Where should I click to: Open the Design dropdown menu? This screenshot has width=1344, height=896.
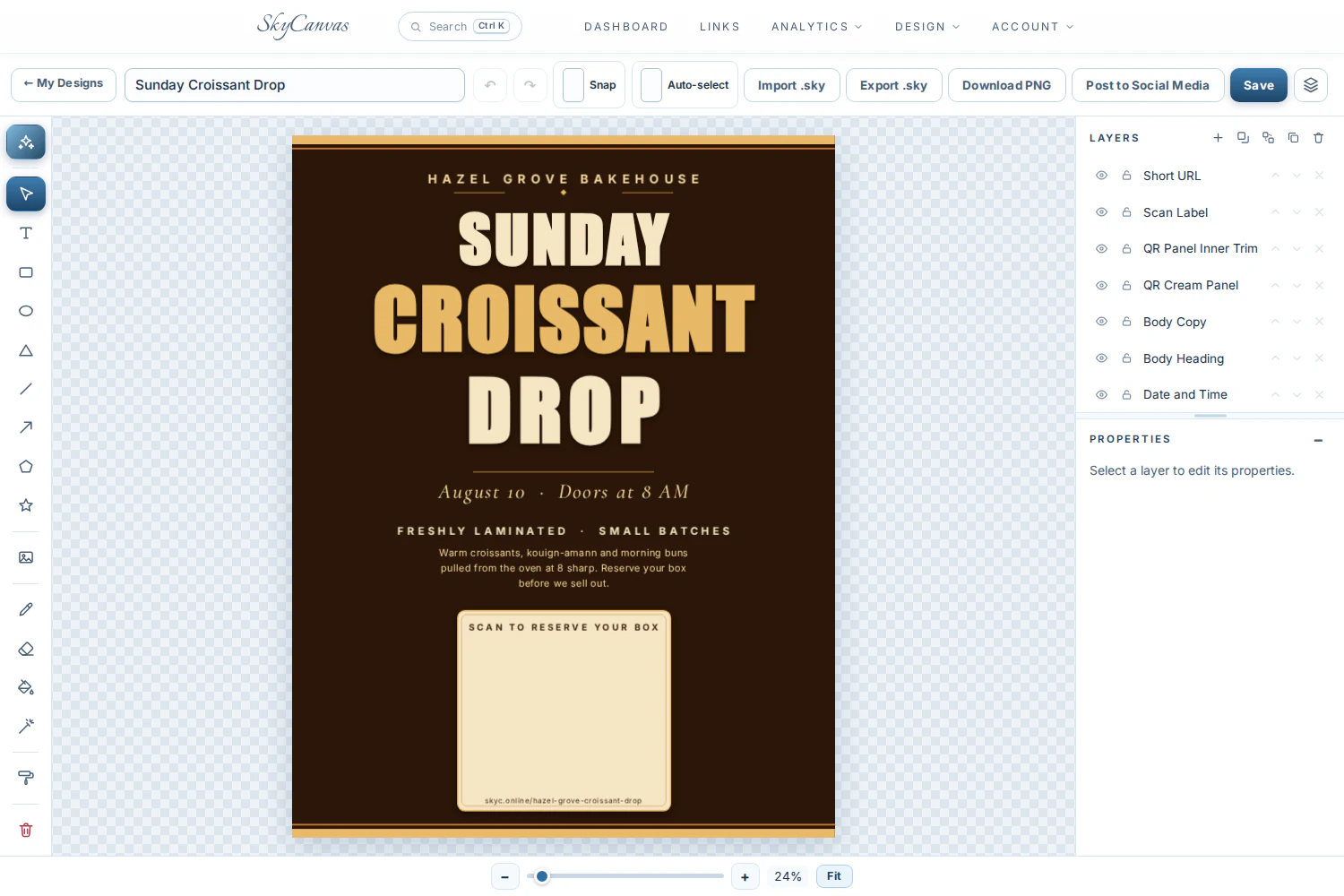927,27
